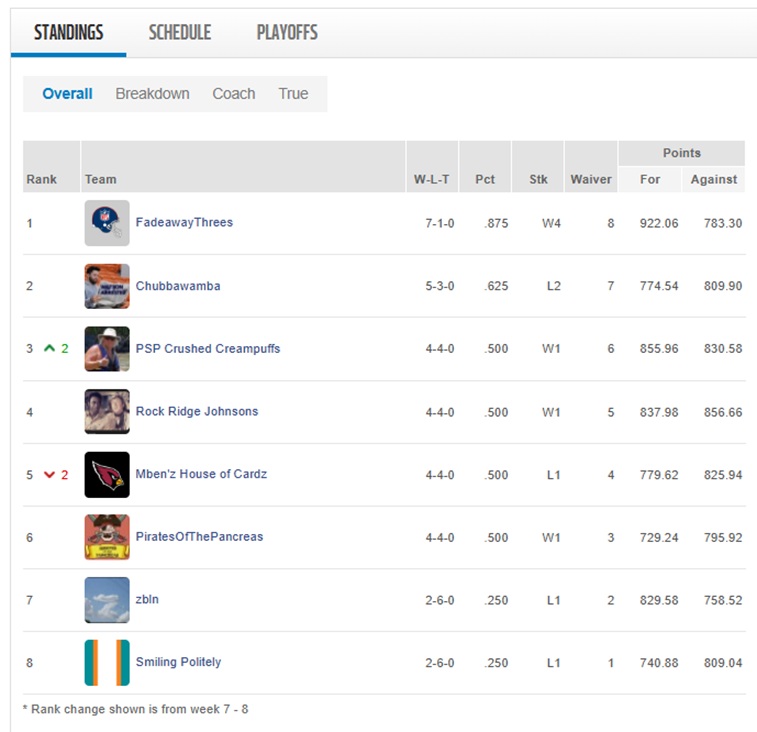Viewport: 757px width, 732px height.
Task: Open zbln team page link
Action: (x=147, y=599)
